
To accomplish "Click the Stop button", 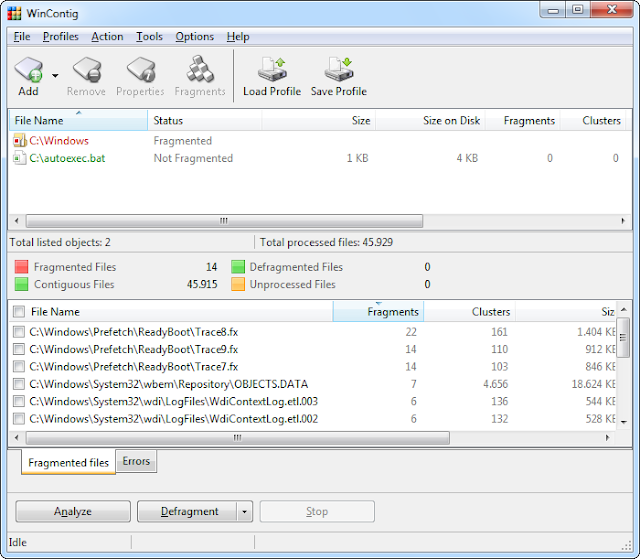I will [317, 511].
